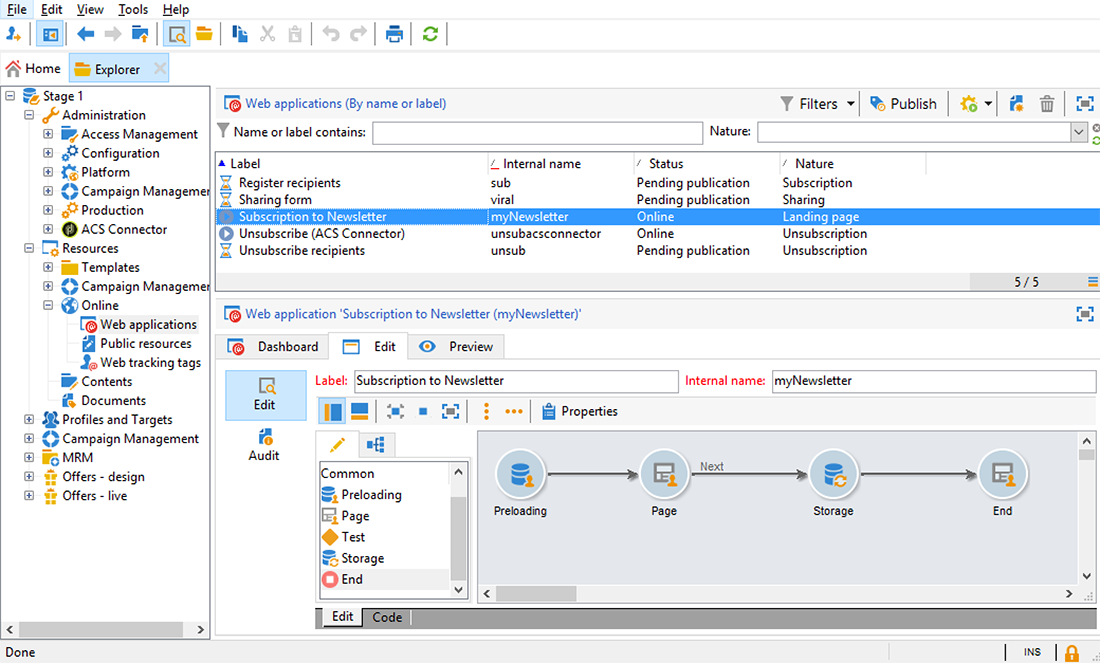This screenshot has width=1100, height=663.
Task: Open the Tools menu
Action: click(x=133, y=9)
